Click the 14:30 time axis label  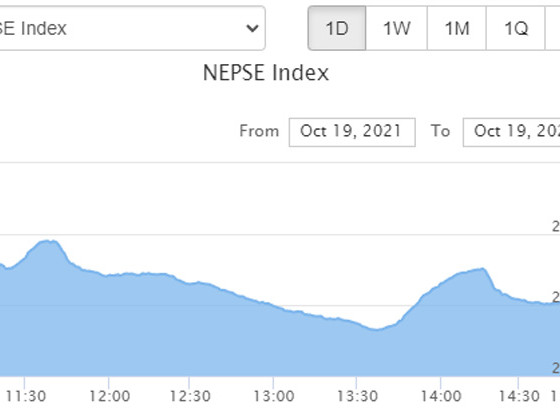click(x=519, y=396)
